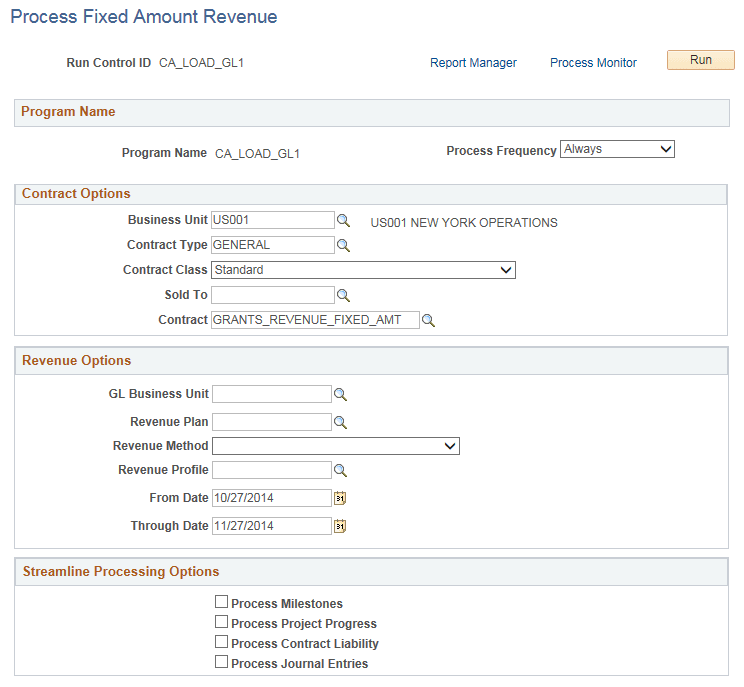744x687 pixels.
Task: Open From Date calendar picker
Action: tap(340, 498)
